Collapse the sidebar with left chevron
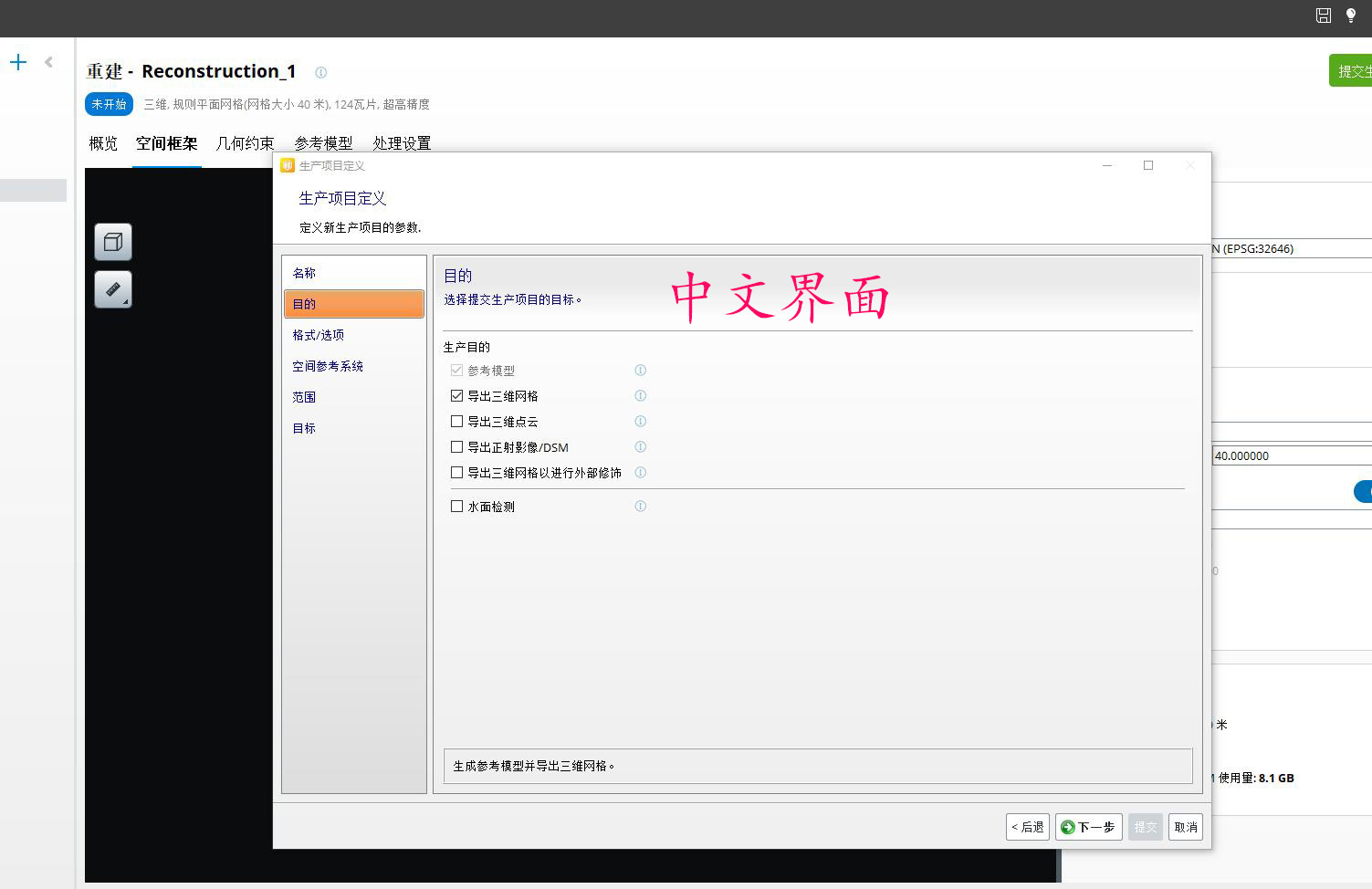1372x889 pixels. coord(48,62)
